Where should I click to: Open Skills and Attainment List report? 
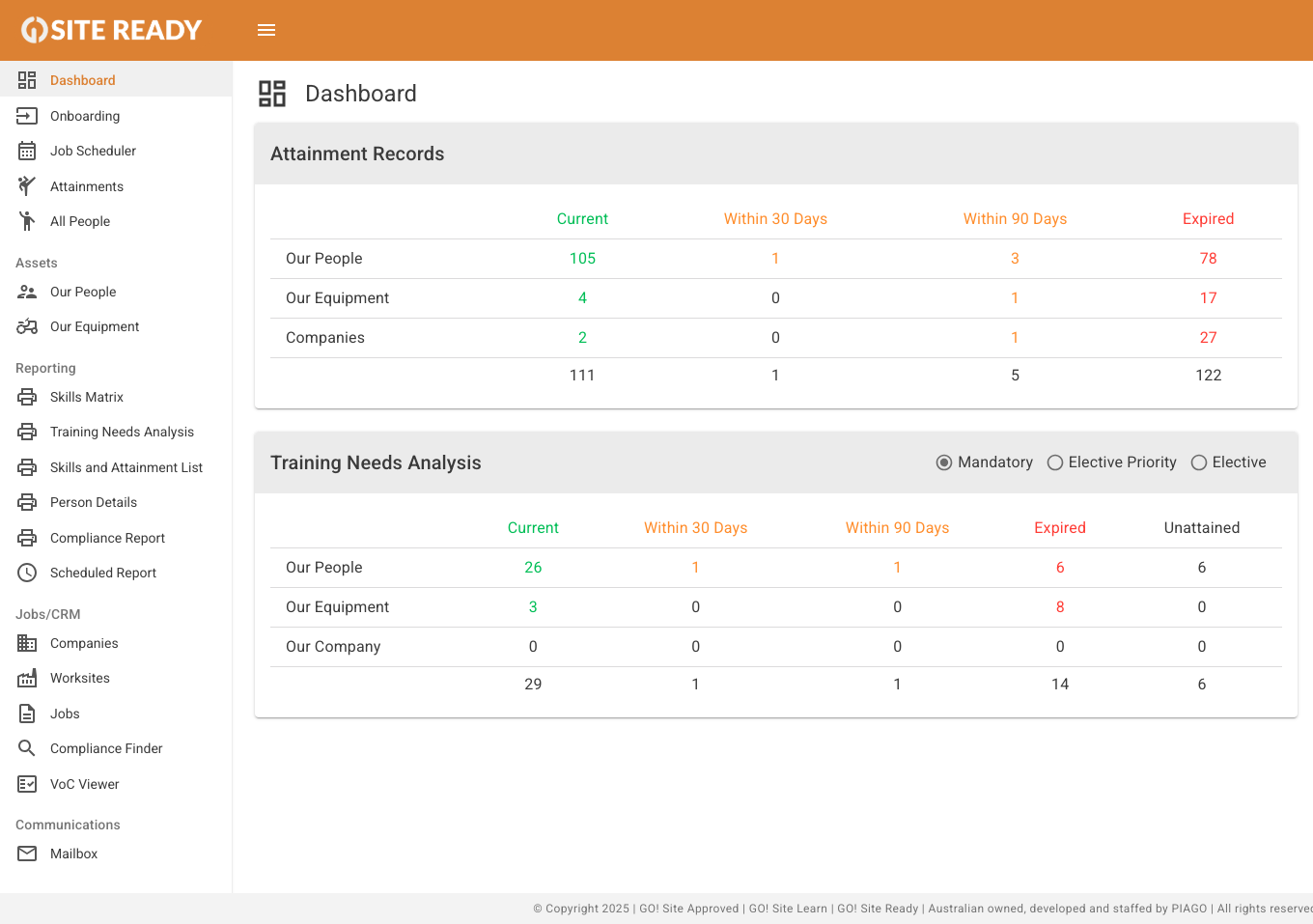(x=116, y=467)
